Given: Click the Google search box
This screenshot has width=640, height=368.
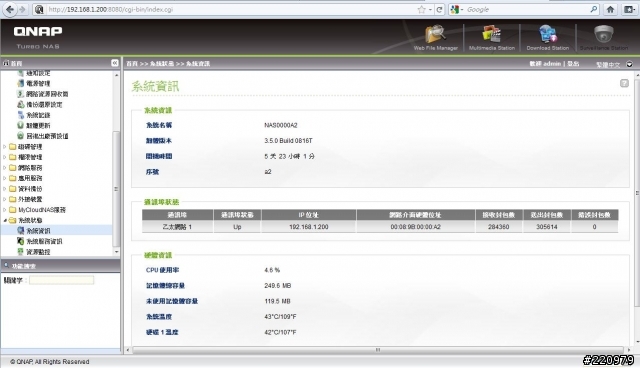Looking at the screenshot, I should pos(527,9).
